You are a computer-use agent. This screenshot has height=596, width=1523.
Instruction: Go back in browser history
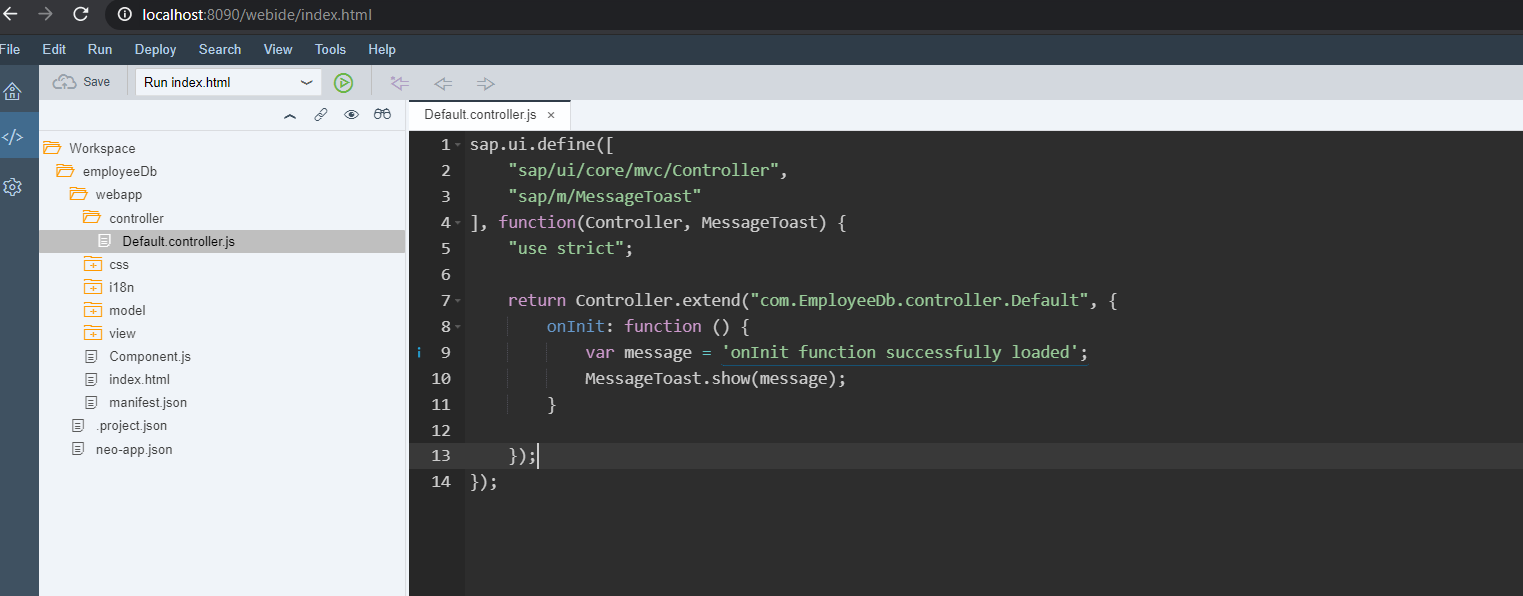tap(11, 14)
